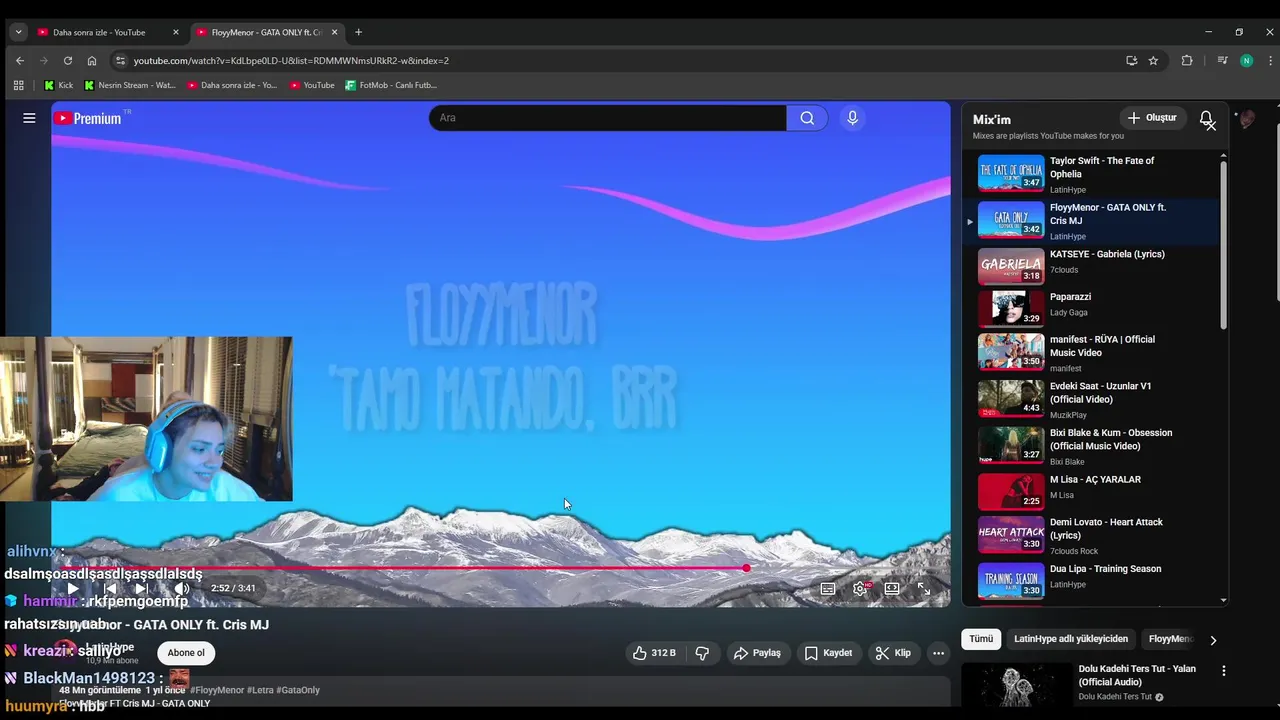Click the red progress scrubber handle
The image size is (1280, 720).
coord(746,568)
